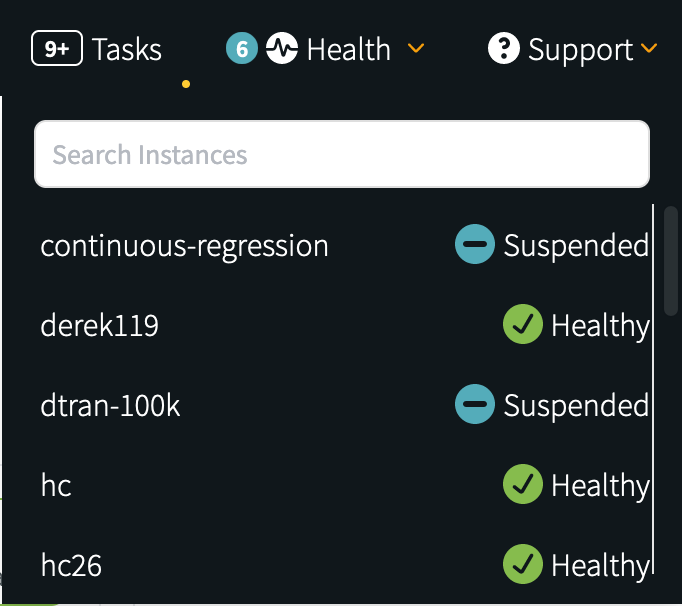
Task: Select the continuous-regression instance
Action: [184, 246]
